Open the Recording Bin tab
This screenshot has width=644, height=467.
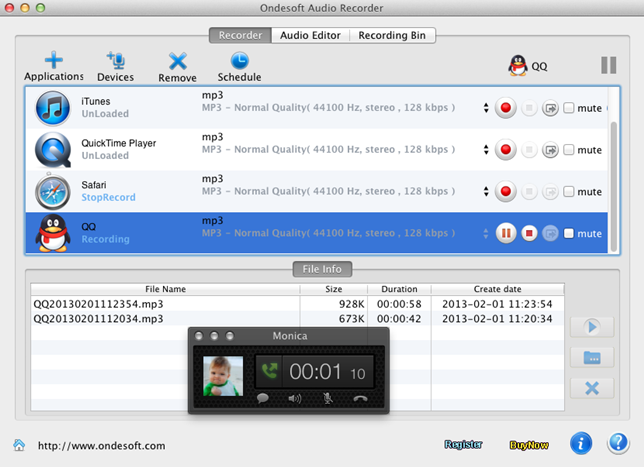pos(391,35)
